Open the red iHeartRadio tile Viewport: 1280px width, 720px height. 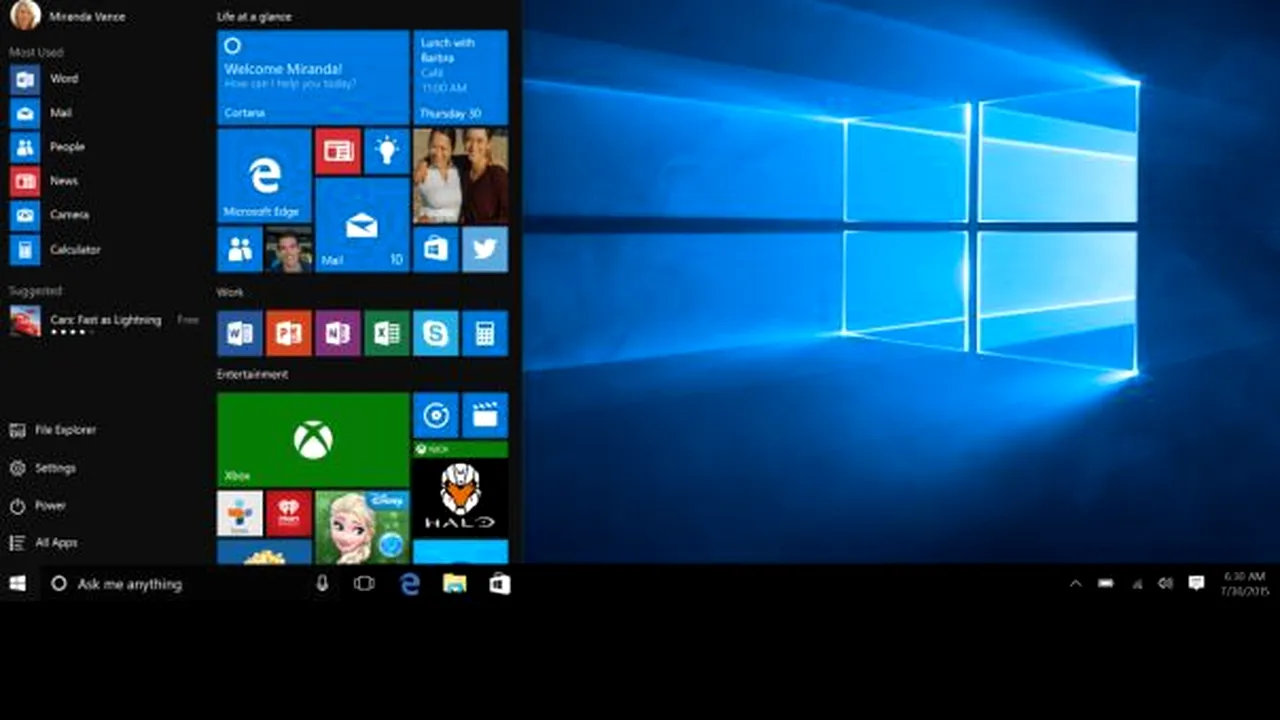pos(289,513)
